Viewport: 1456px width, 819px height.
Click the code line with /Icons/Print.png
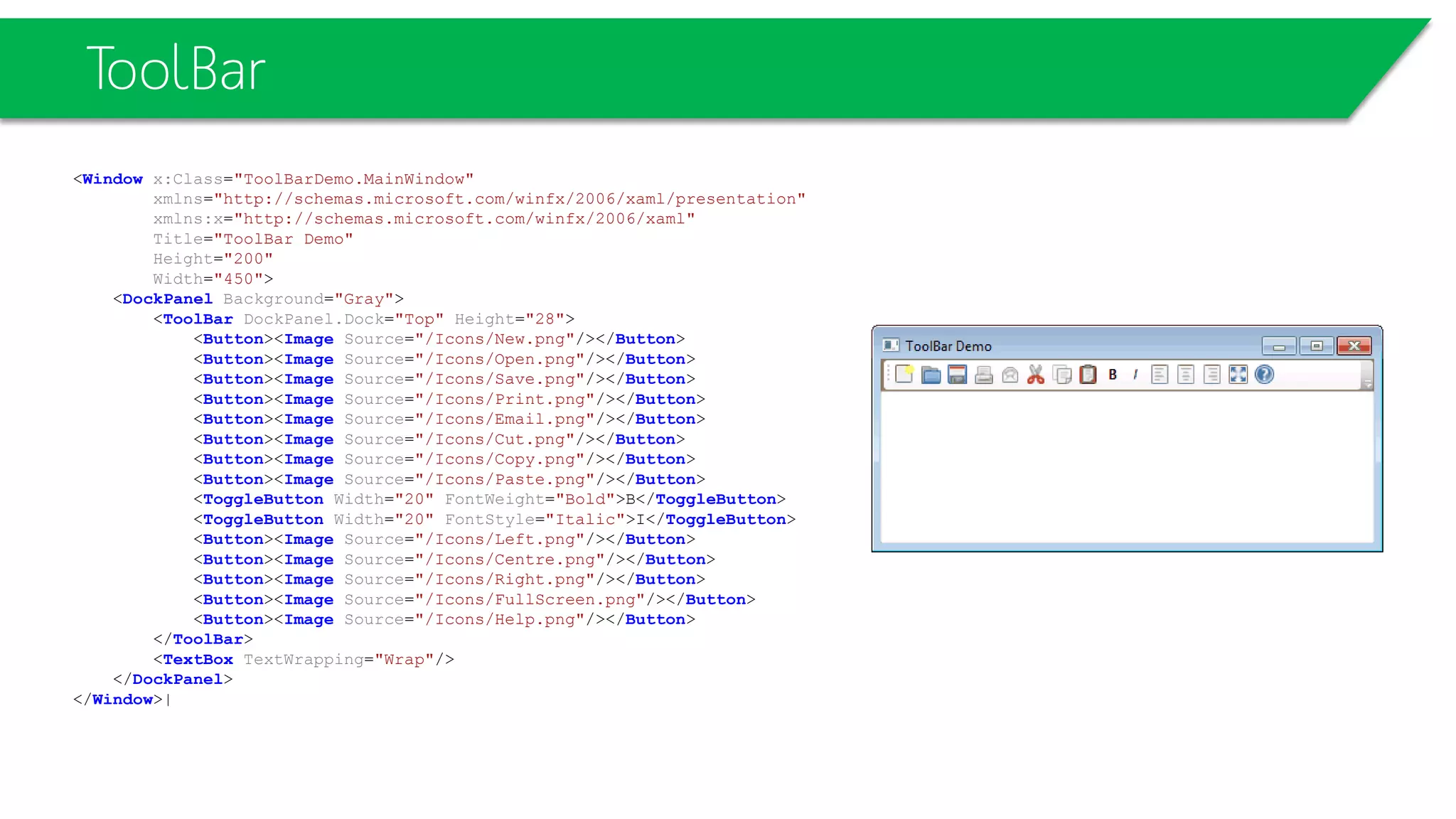tap(449, 399)
